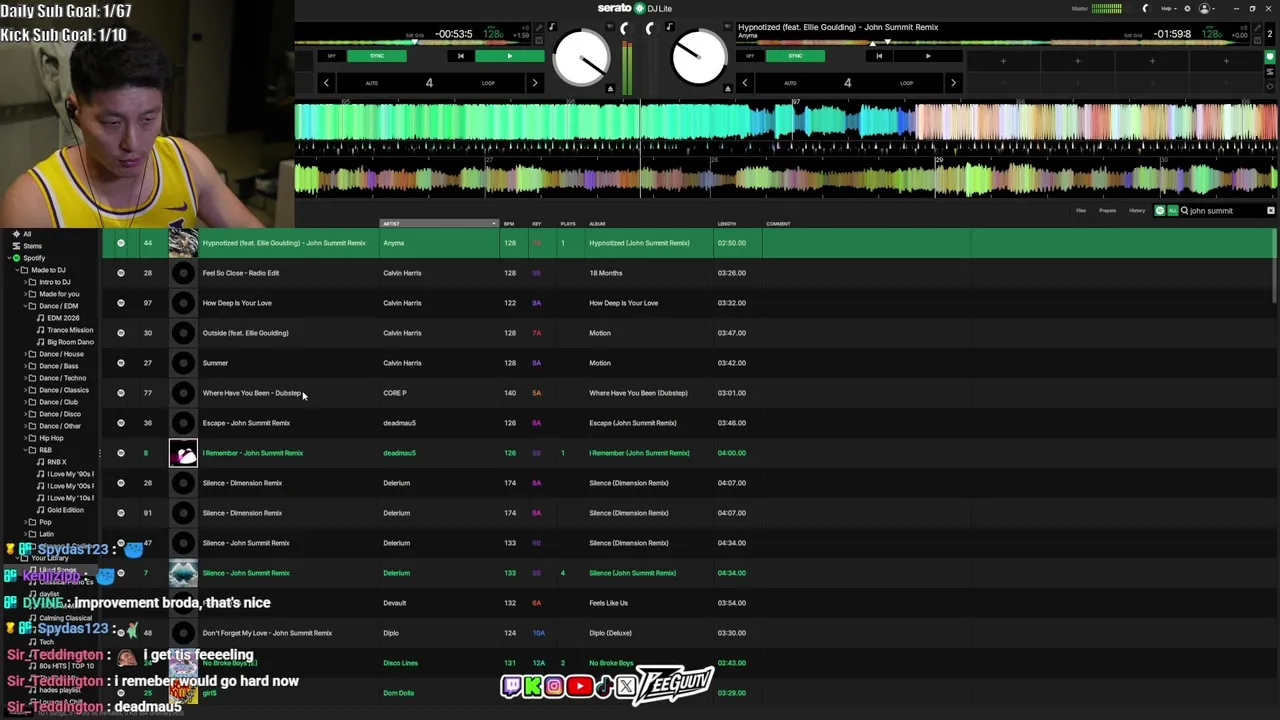Play the right deck
Screen dimensions: 1280x720
[x=927, y=56]
